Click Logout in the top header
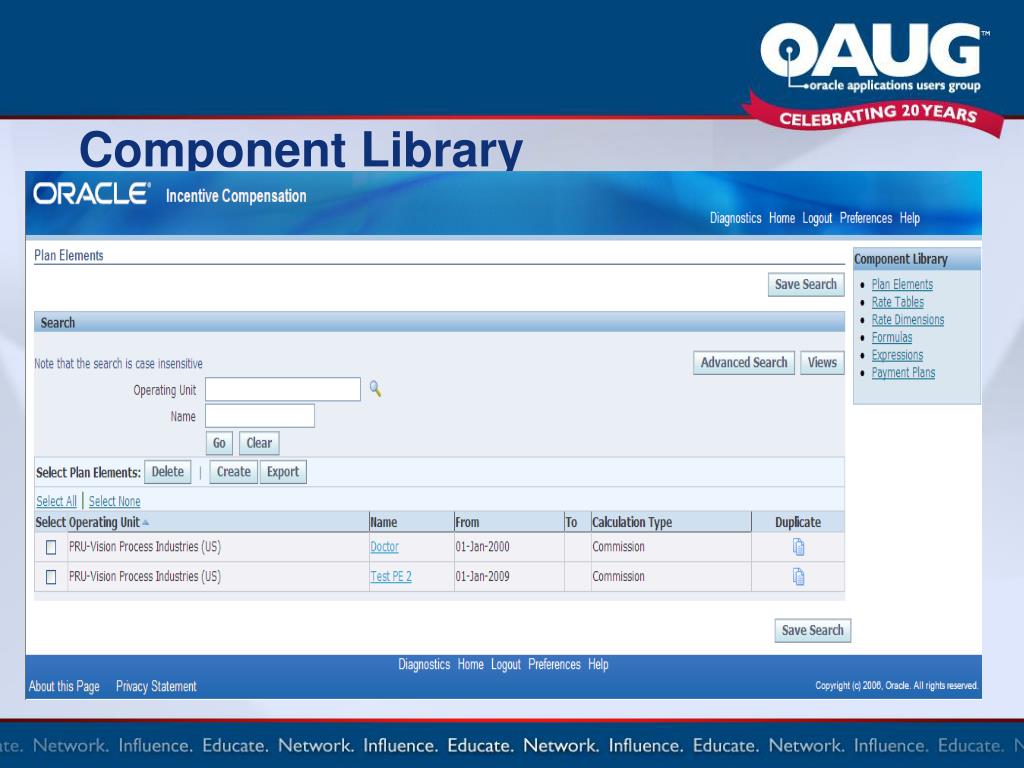The width and height of the screenshot is (1024, 768). click(817, 218)
